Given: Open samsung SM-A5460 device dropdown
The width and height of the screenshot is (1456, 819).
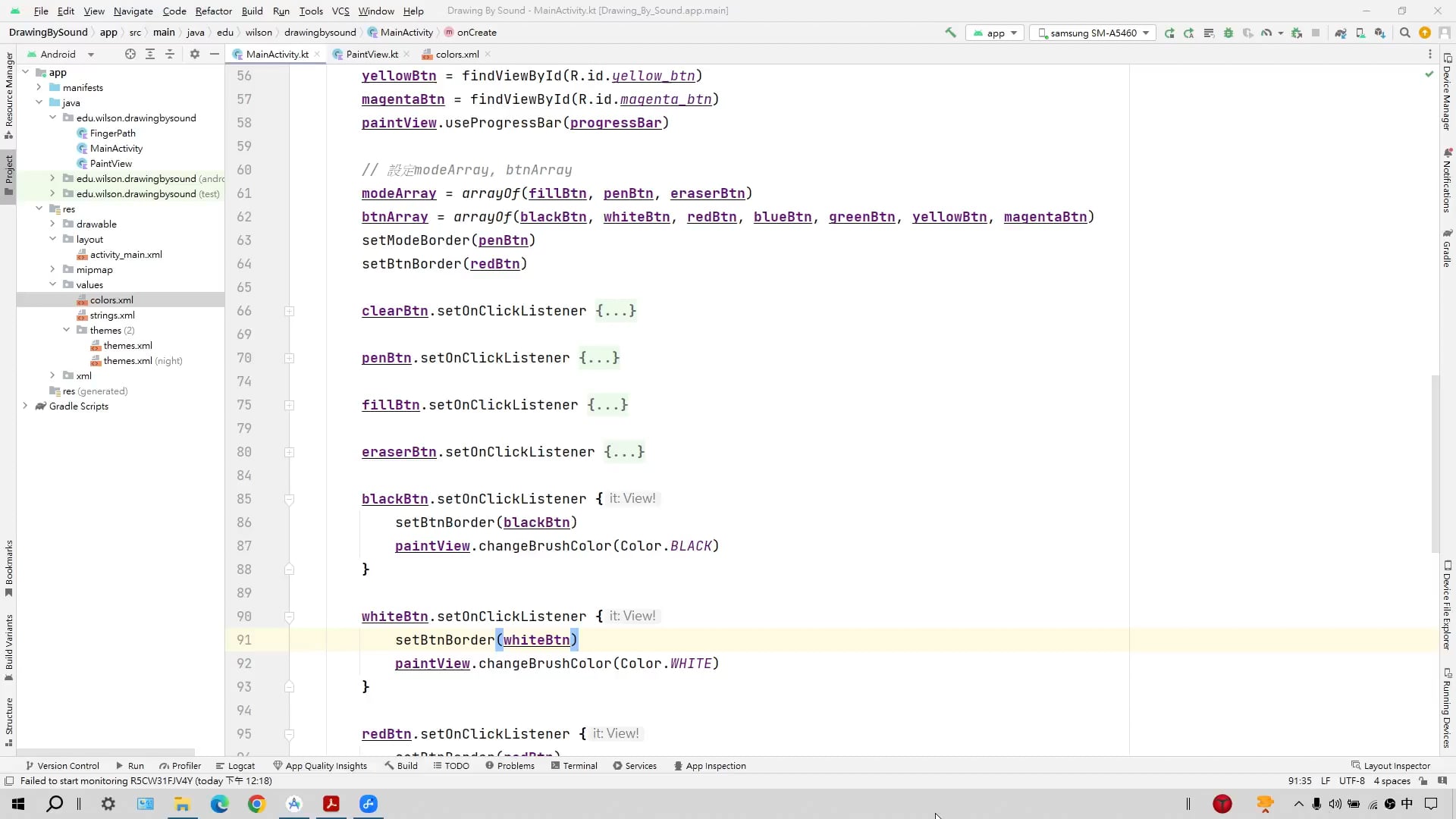Looking at the screenshot, I should (1093, 33).
